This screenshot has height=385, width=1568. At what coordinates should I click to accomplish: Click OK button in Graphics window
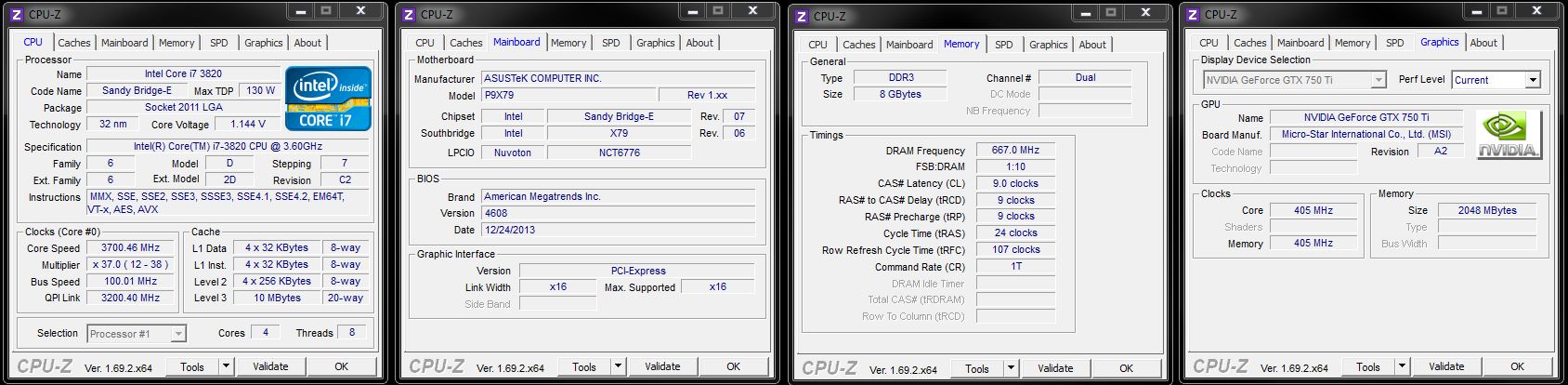click(x=1518, y=366)
